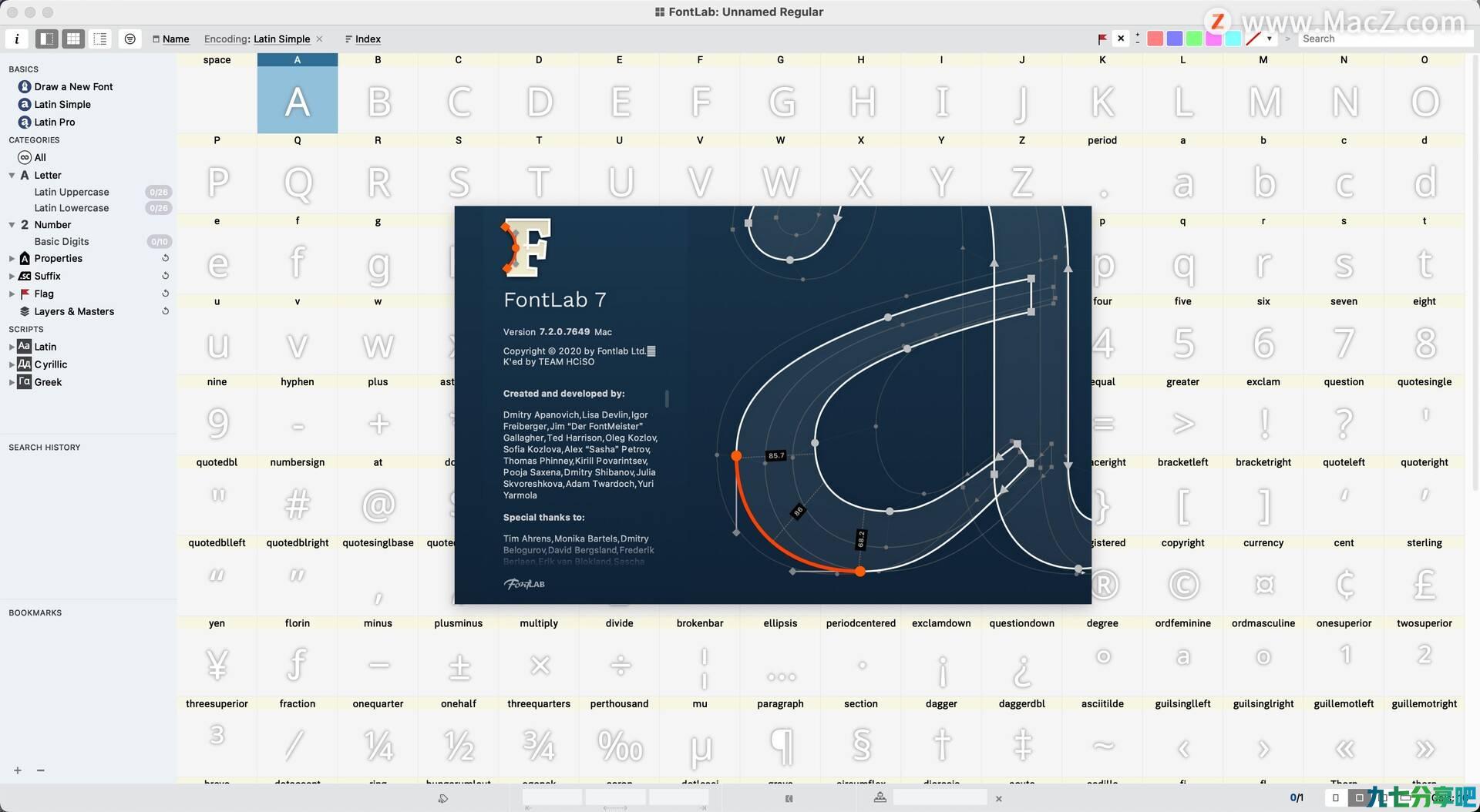Click the FontLab wordmark at splash bottom
This screenshot has width=1480, height=812.
click(x=524, y=584)
